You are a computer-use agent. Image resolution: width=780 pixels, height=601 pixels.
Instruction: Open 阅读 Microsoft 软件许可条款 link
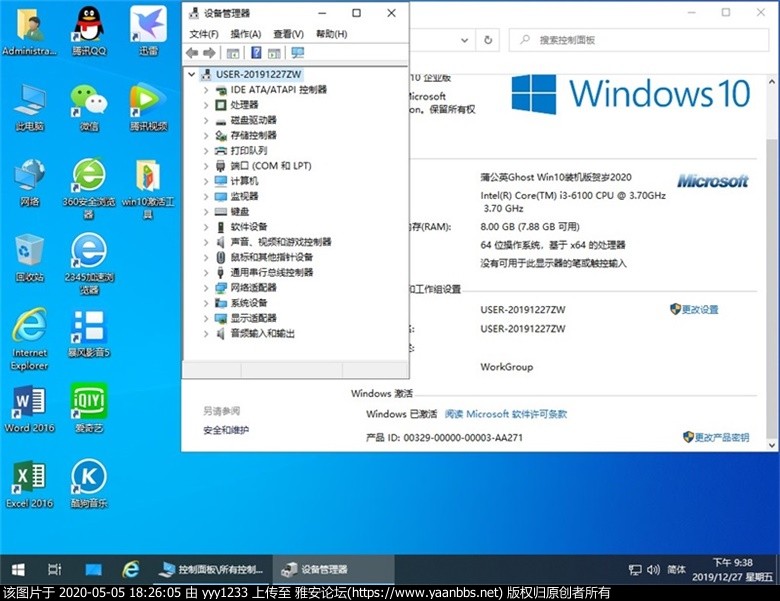tap(506, 414)
